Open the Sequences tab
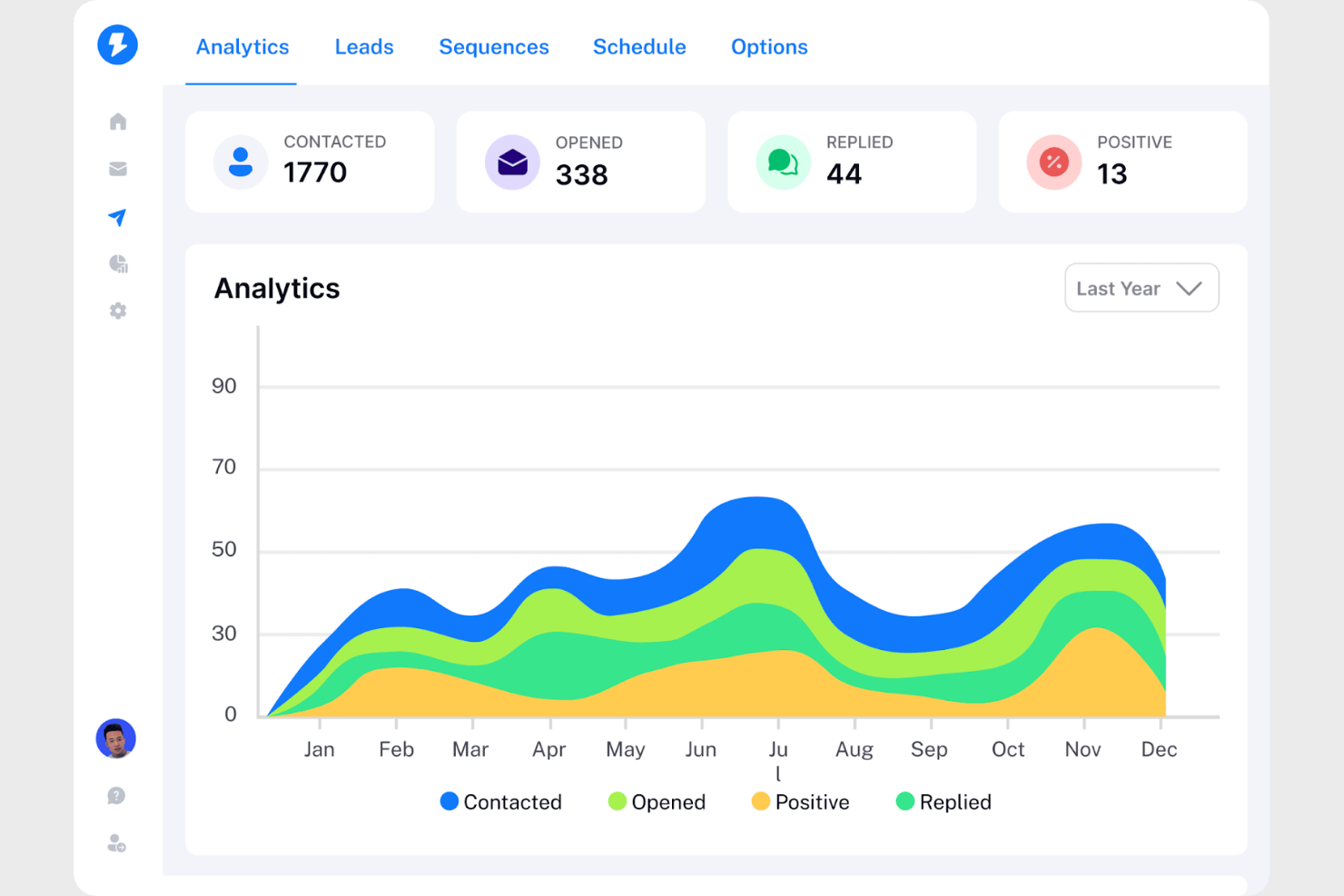Screen dimensions: 1344x896 pos(494,46)
